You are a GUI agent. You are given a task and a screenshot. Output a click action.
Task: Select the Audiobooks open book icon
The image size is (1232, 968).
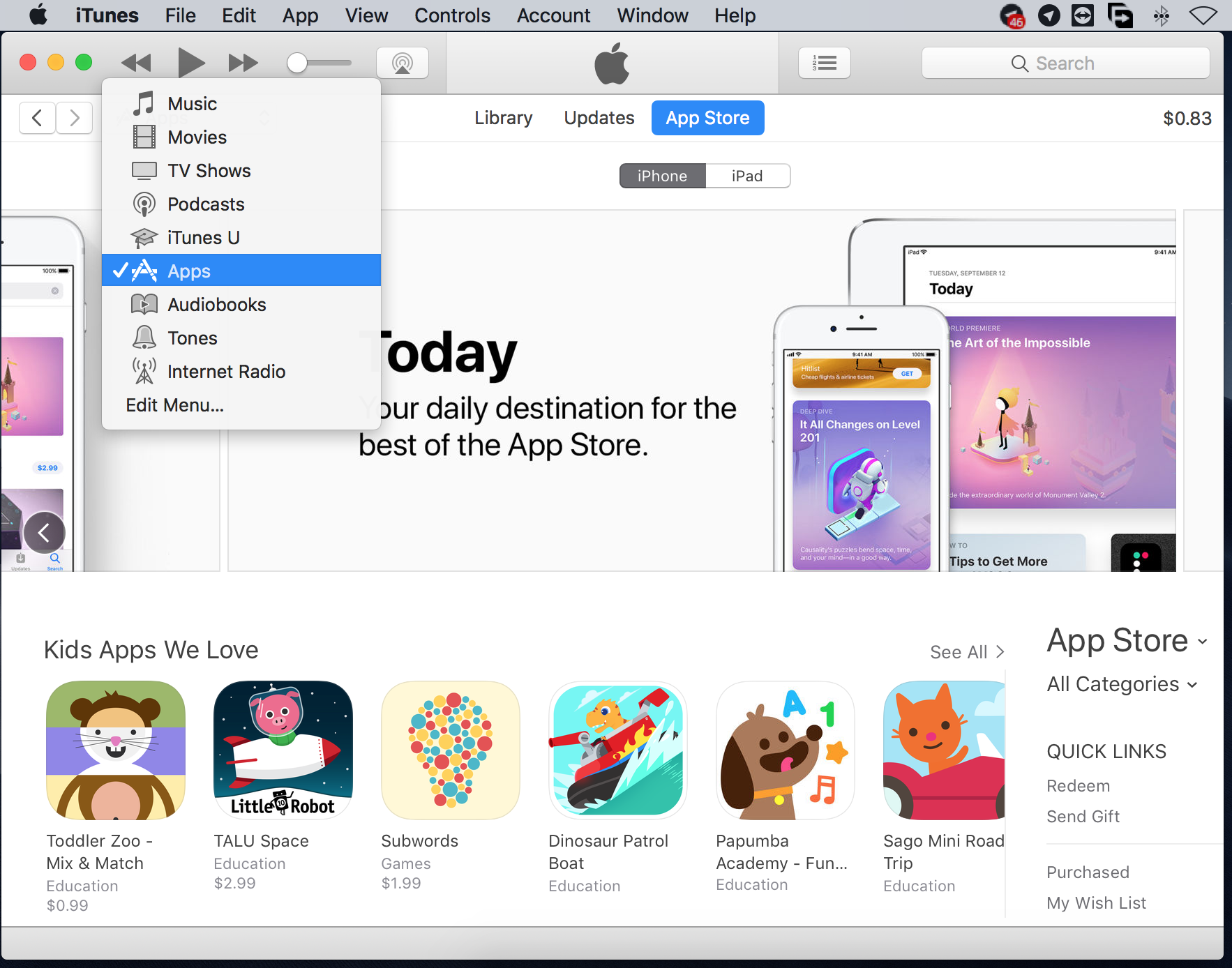[x=144, y=304]
